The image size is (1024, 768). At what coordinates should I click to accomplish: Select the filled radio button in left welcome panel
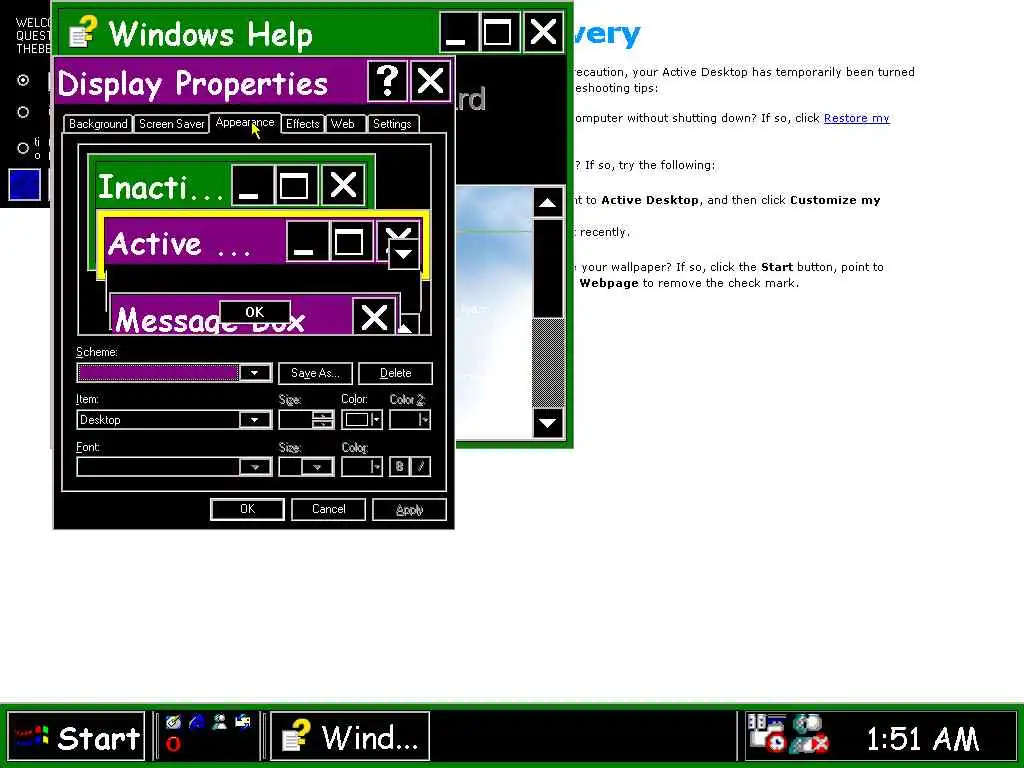point(24,80)
